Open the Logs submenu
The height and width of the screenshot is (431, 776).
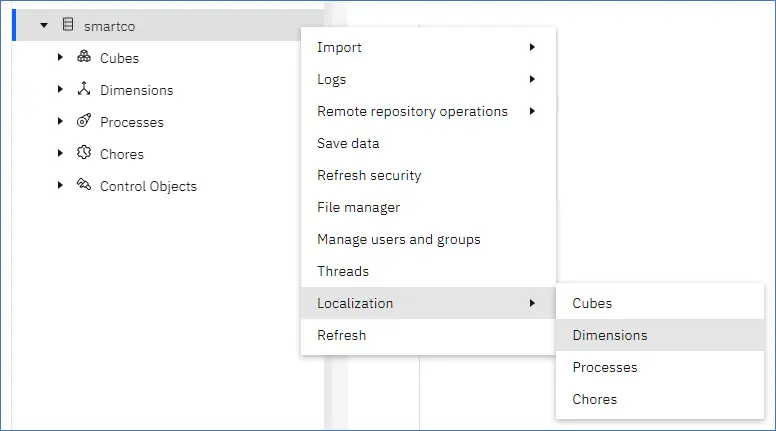(x=428, y=79)
